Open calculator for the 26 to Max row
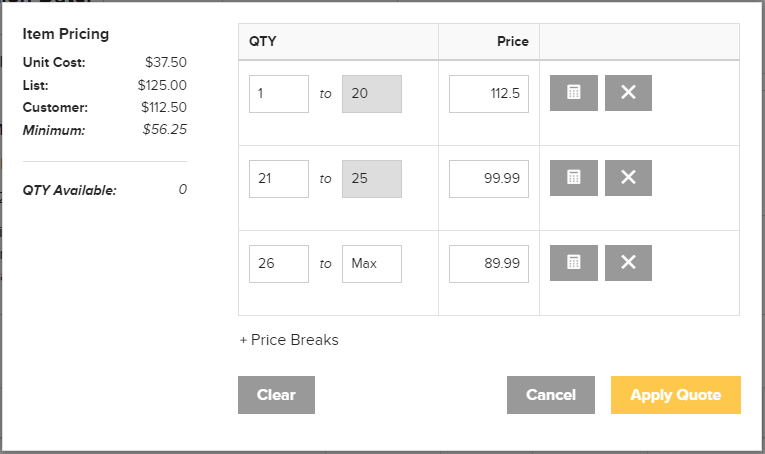The width and height of the screenshot is (765, 454). (x=573, y=262)
